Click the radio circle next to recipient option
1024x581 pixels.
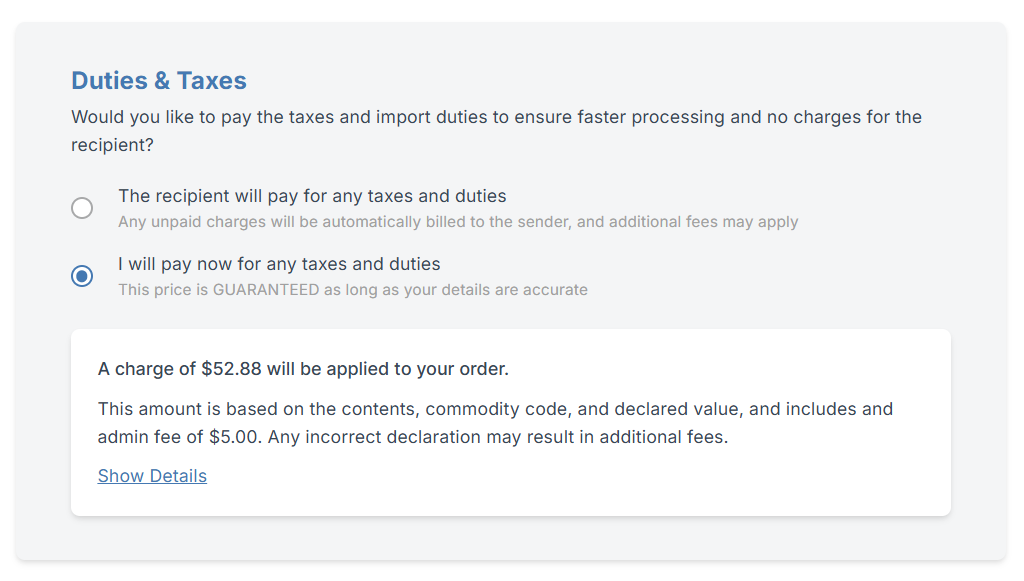point(82,208)
